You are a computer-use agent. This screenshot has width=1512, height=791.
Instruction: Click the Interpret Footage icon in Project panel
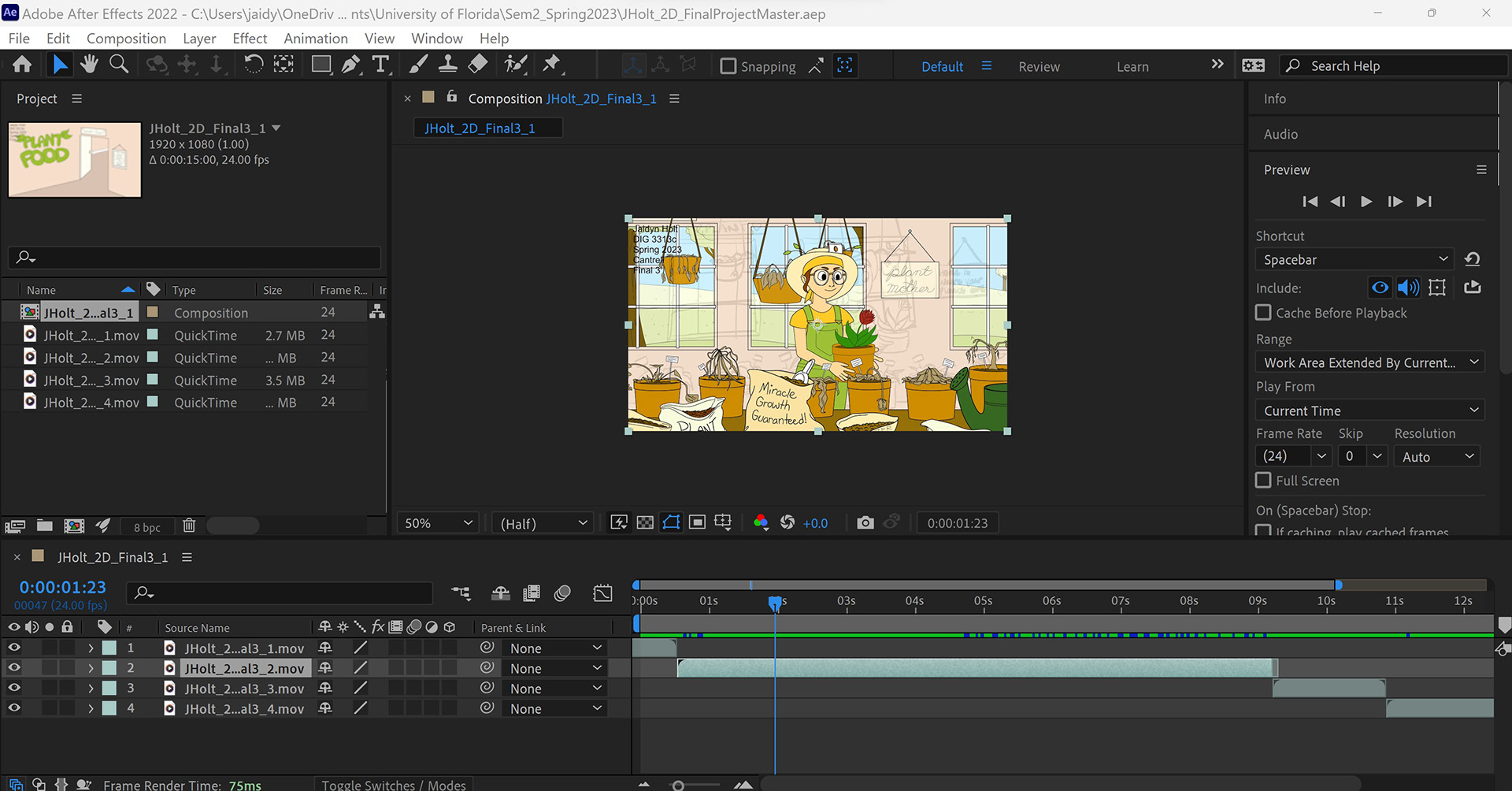point(15,526)
